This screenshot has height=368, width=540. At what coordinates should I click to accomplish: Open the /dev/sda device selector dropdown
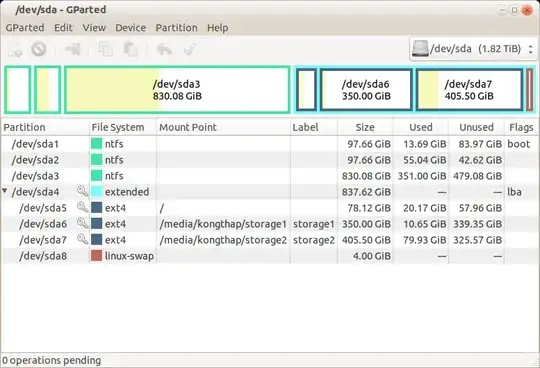[x=473, y=49]
